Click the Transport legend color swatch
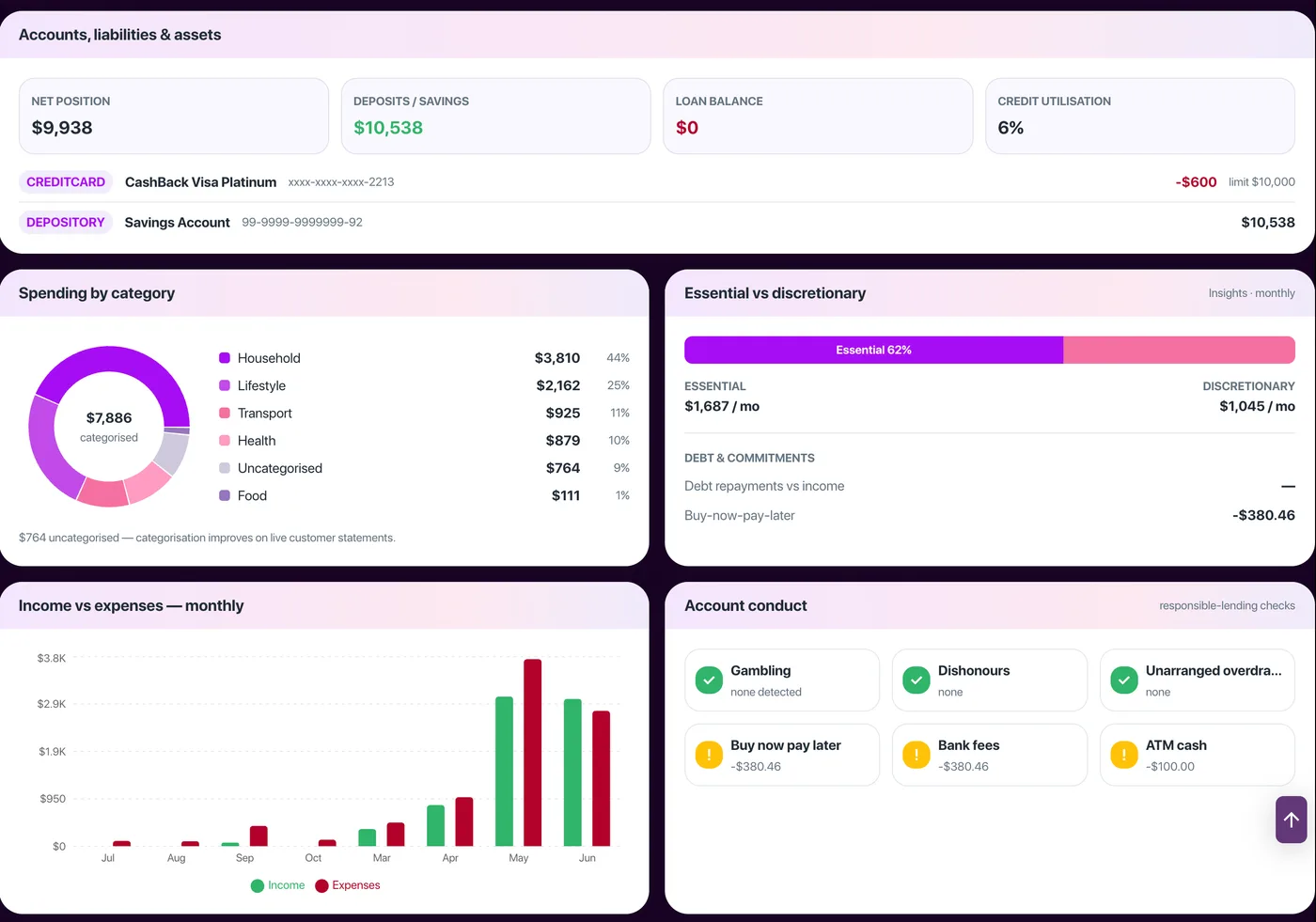1316x922 pixels. pyautogui.click(x=225, y=413)
